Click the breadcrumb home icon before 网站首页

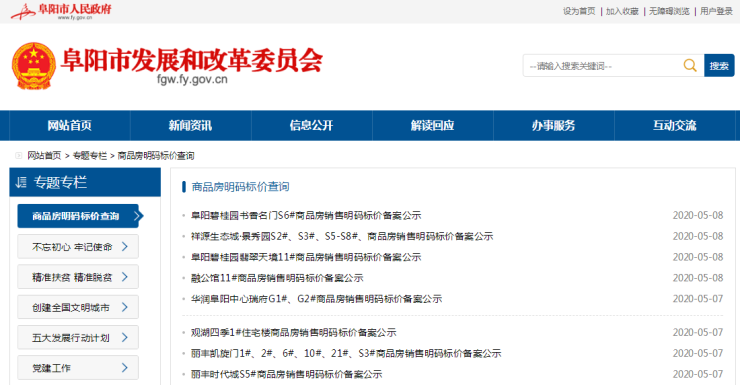click(18, 155)
